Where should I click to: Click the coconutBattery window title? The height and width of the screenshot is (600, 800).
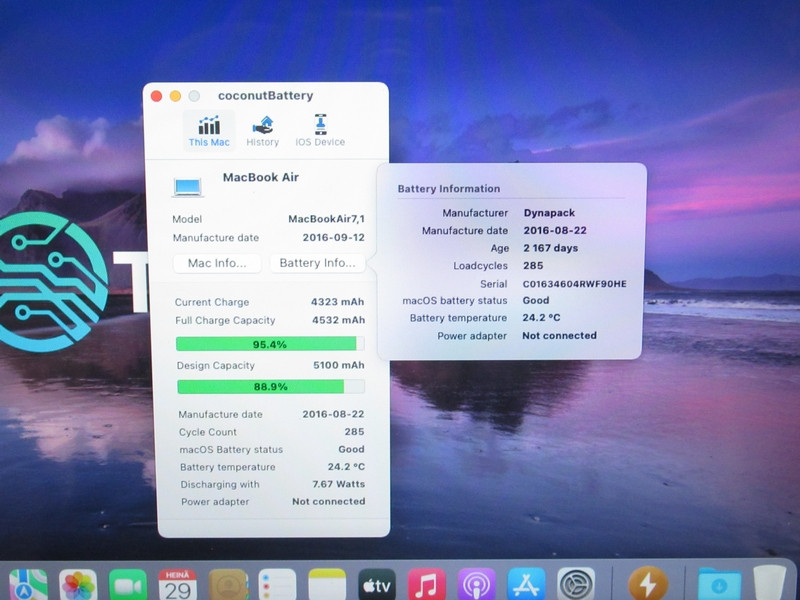pos(265,96)
